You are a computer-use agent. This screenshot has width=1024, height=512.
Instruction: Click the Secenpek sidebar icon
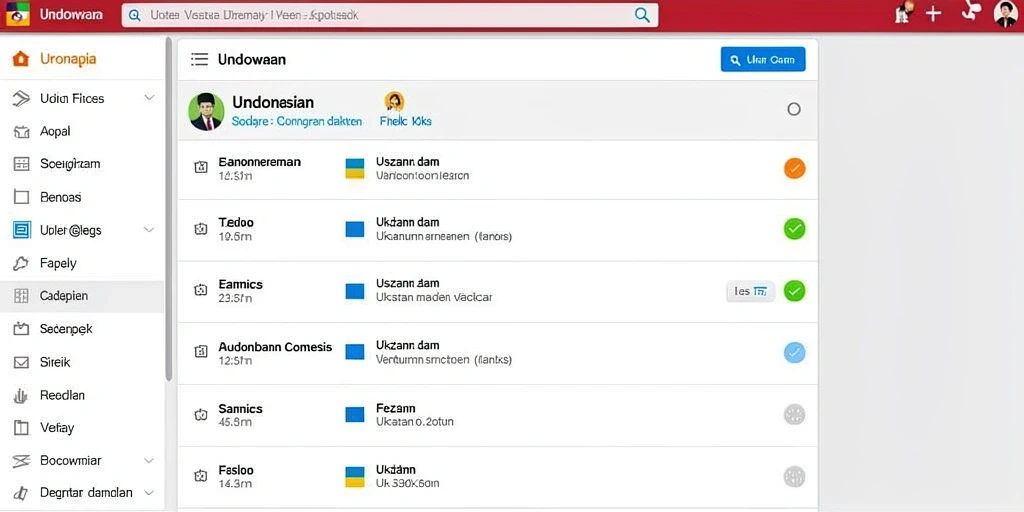tap(22, 329)
